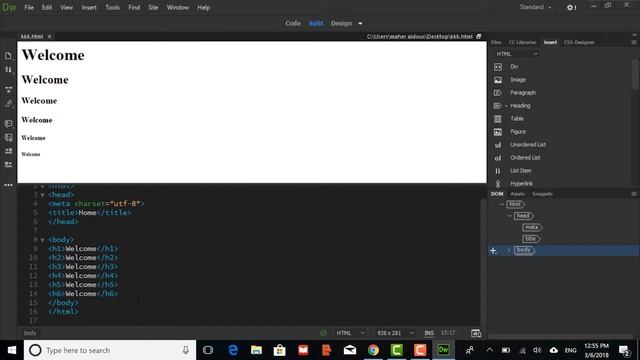Open the Edit menu
This screenshot has height=360, width=640.
47,7
